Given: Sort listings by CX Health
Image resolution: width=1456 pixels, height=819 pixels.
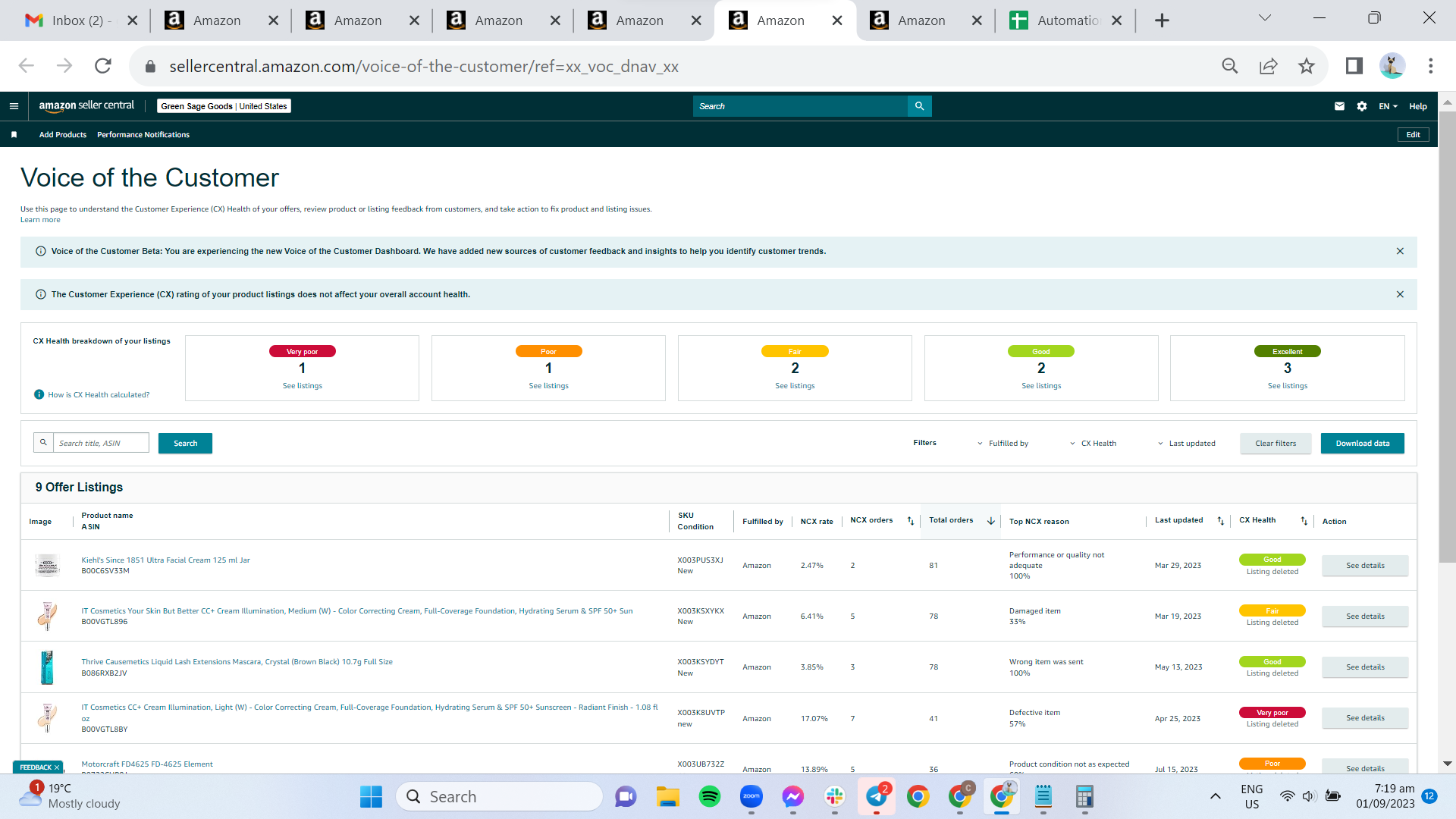Looking at the screenshot, I should coord(1304,521).
